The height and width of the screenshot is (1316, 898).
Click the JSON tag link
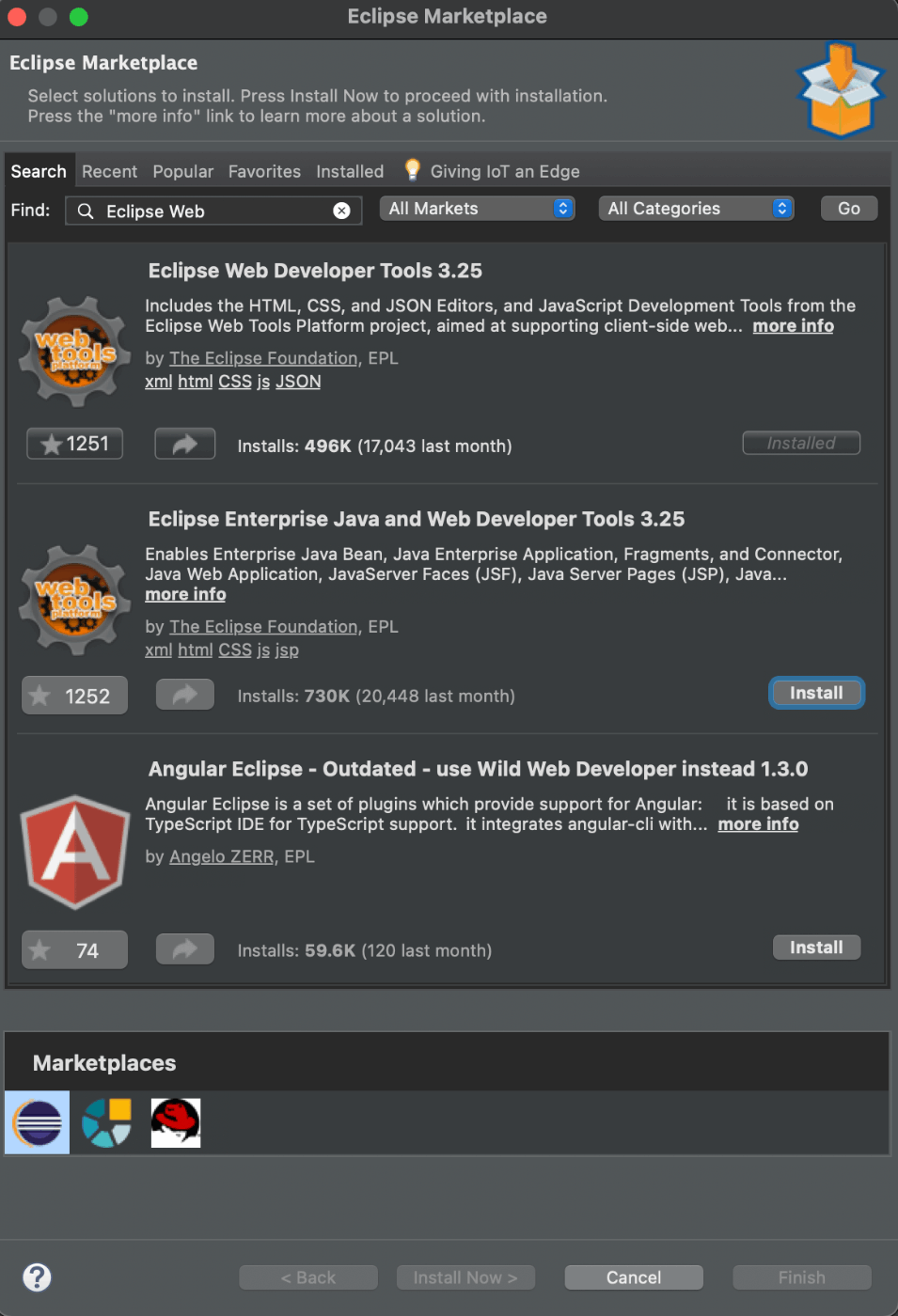[x=298, y=382]
